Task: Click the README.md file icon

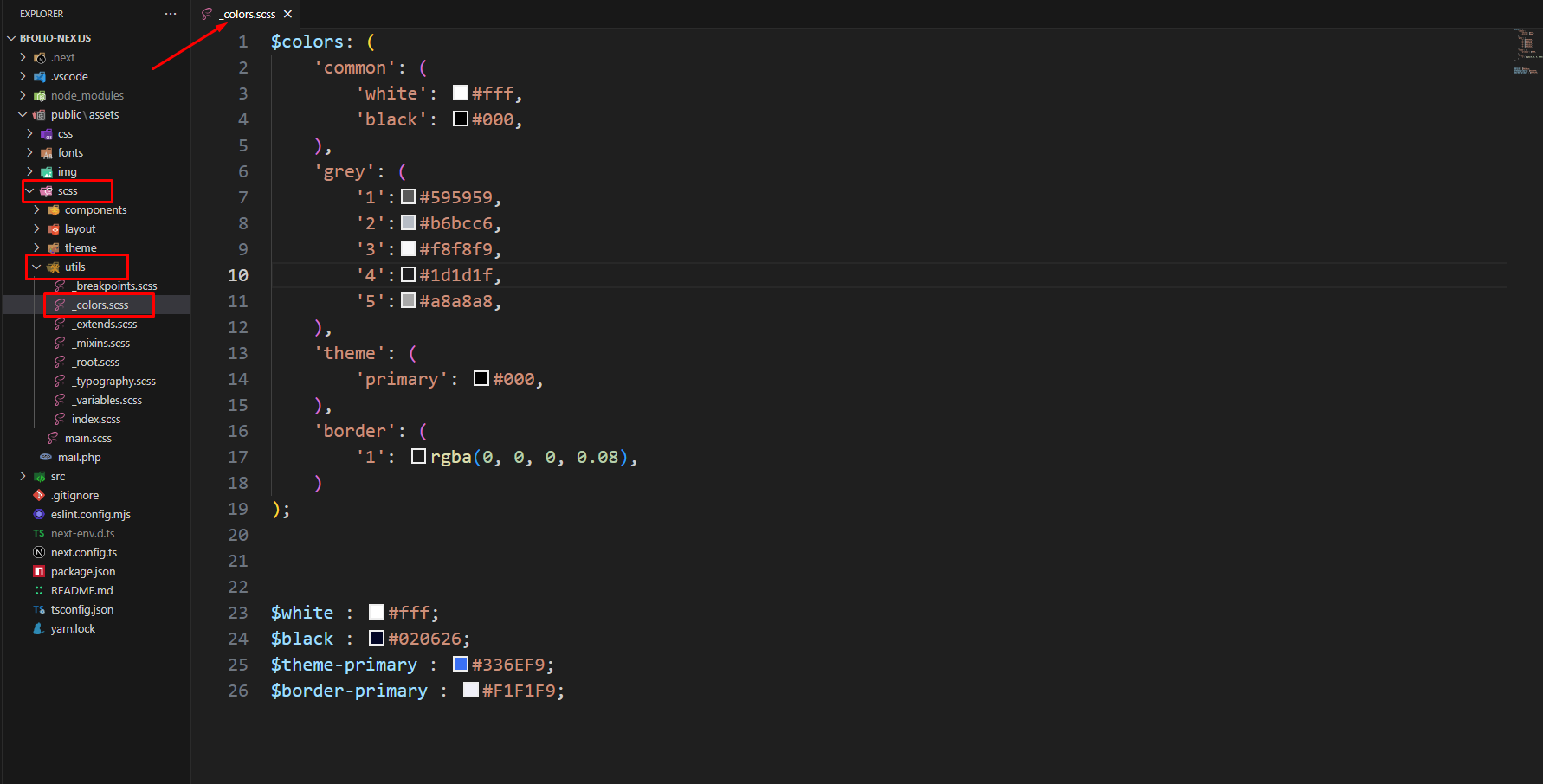Action: point(39,590)
